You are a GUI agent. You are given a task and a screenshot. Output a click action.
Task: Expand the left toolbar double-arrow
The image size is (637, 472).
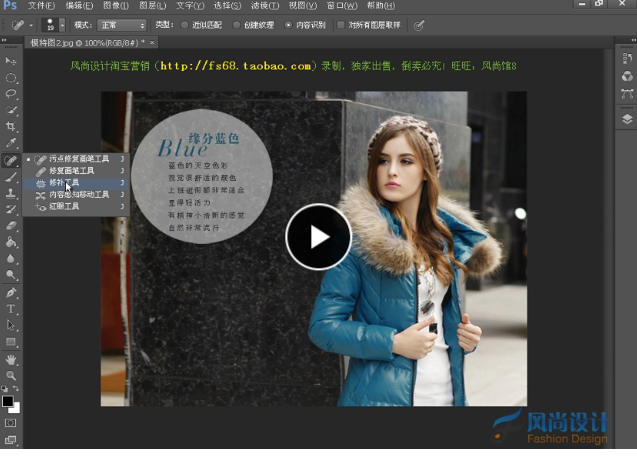pos(4,40)
